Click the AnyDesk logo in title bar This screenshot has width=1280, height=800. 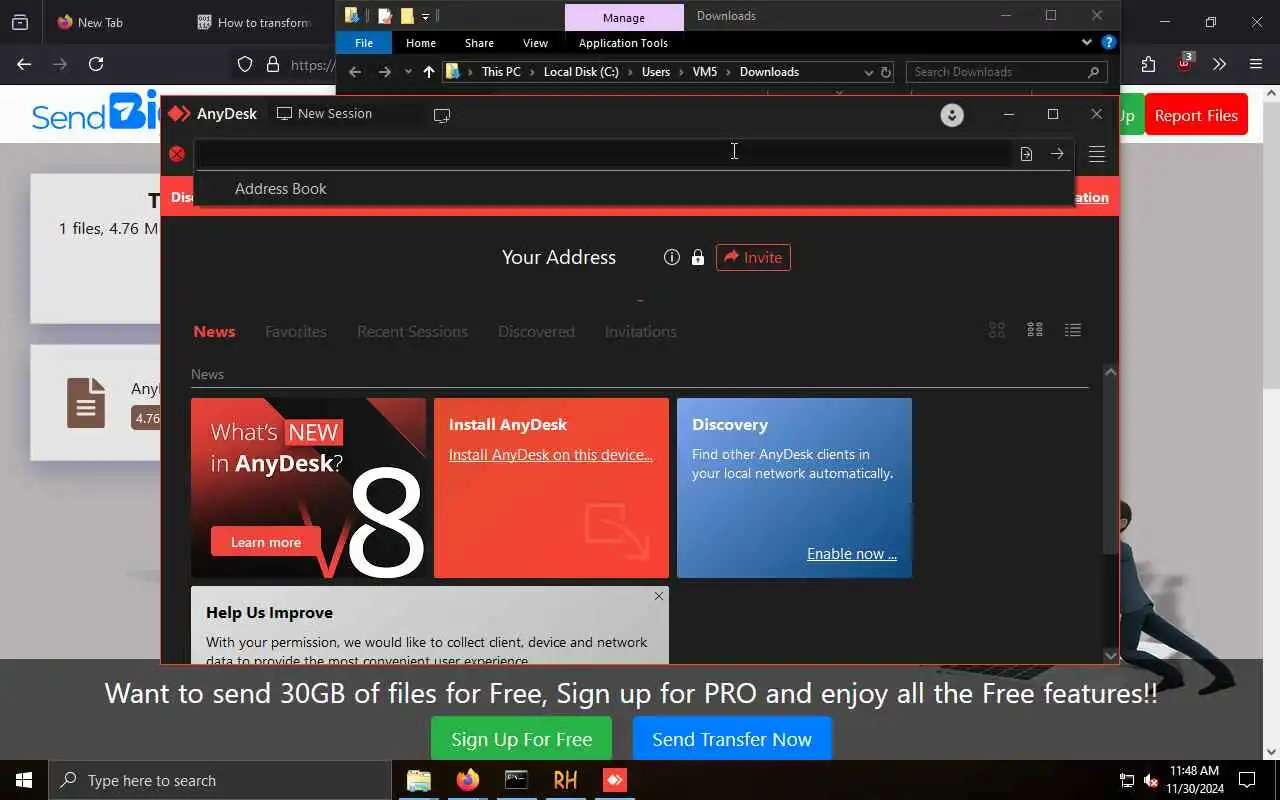pos(179,114)
